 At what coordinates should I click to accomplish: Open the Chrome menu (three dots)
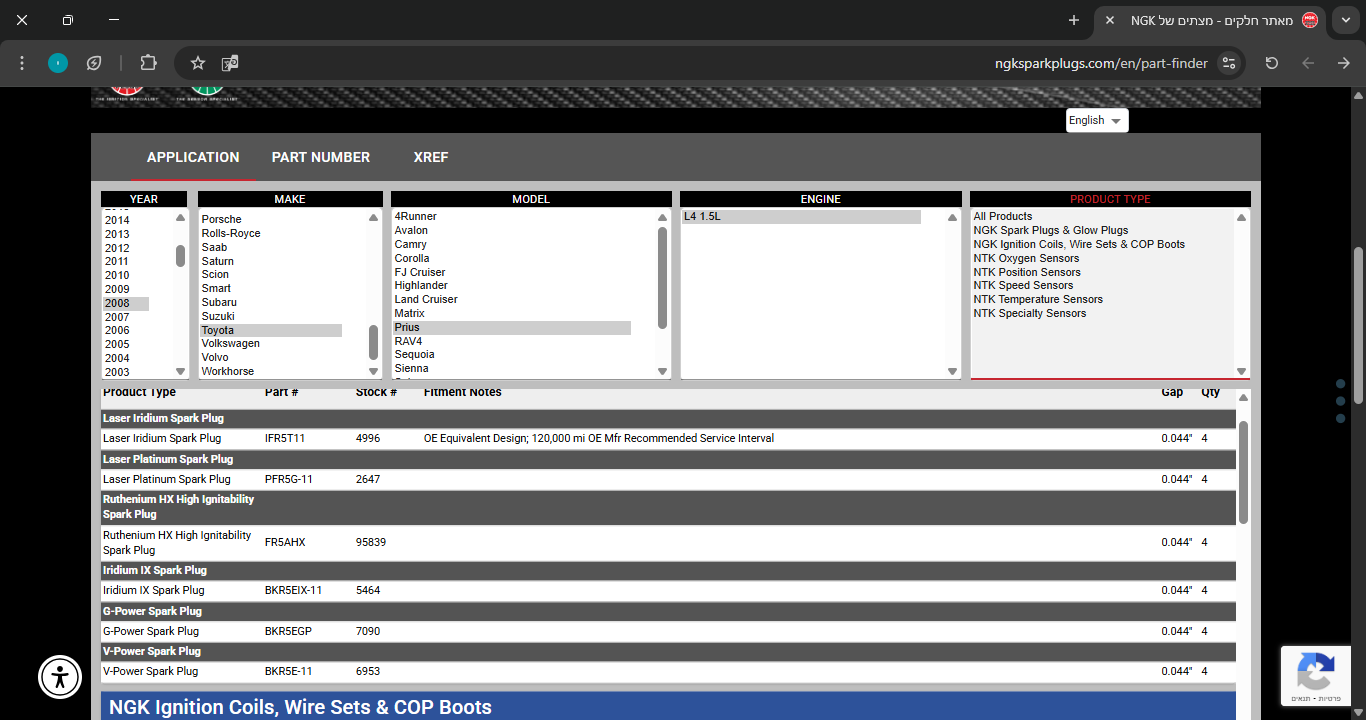(22, 63)
